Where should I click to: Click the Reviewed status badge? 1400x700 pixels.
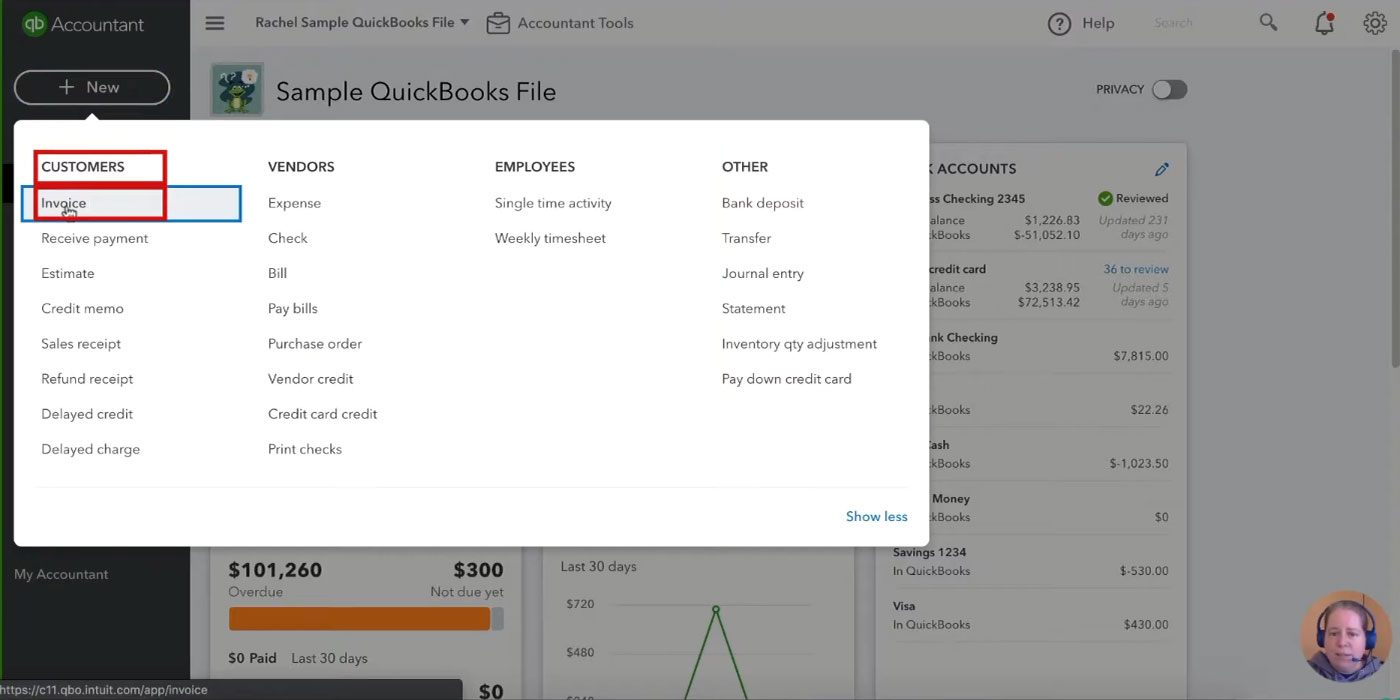click(1133, 198)
